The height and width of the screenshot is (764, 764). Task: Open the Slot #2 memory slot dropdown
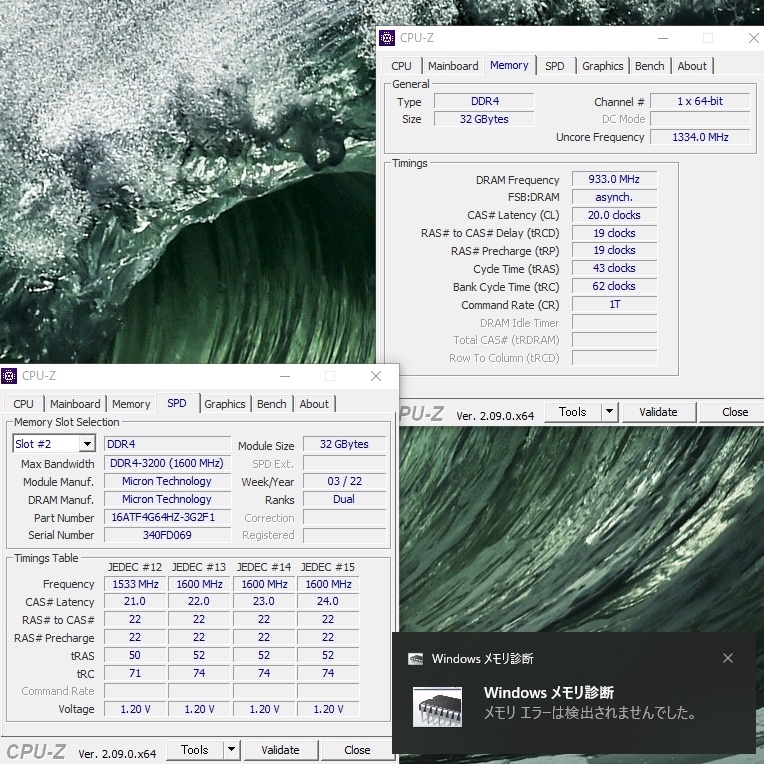pyautogui.click(x=87, y=444)
